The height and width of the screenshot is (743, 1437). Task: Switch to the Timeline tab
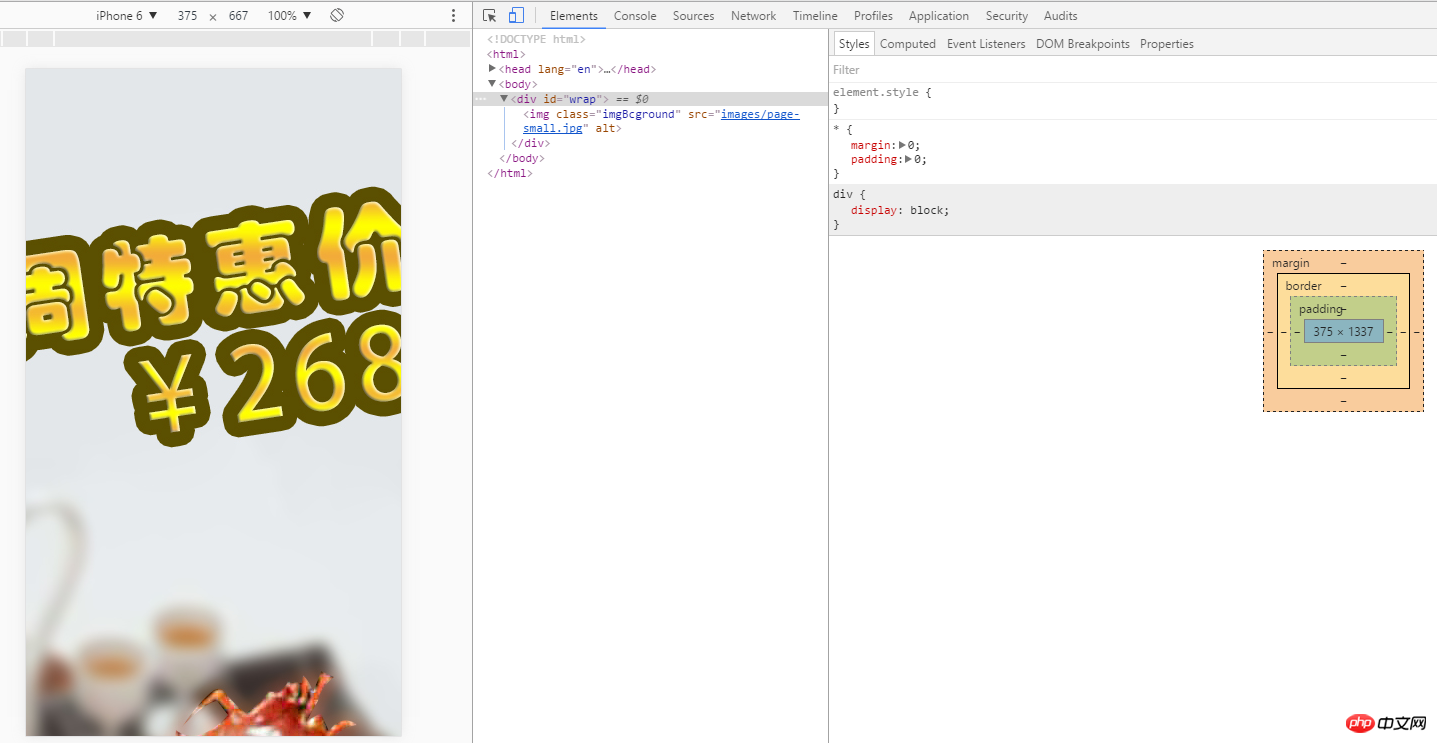(x=815, y=15)
